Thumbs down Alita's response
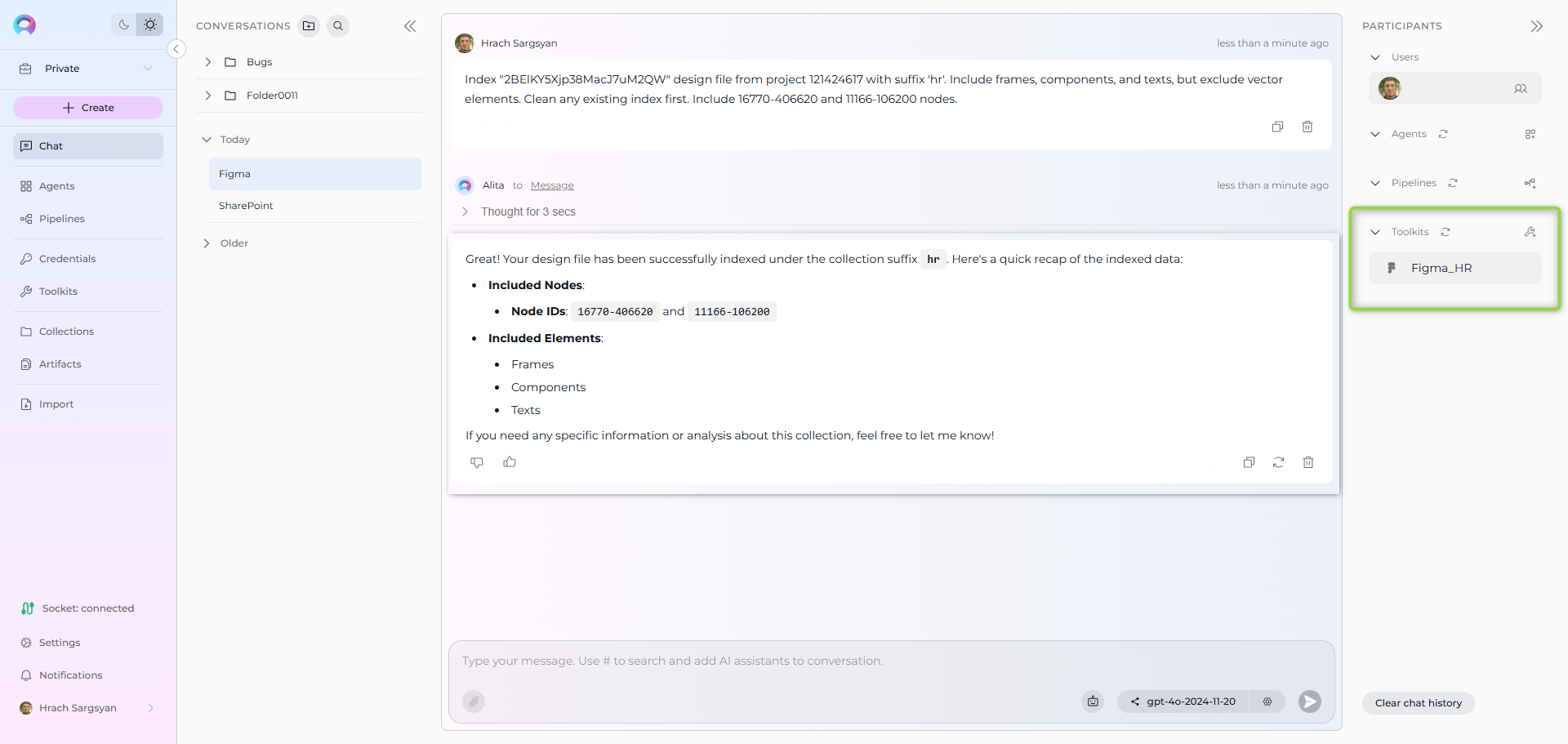 477,462
